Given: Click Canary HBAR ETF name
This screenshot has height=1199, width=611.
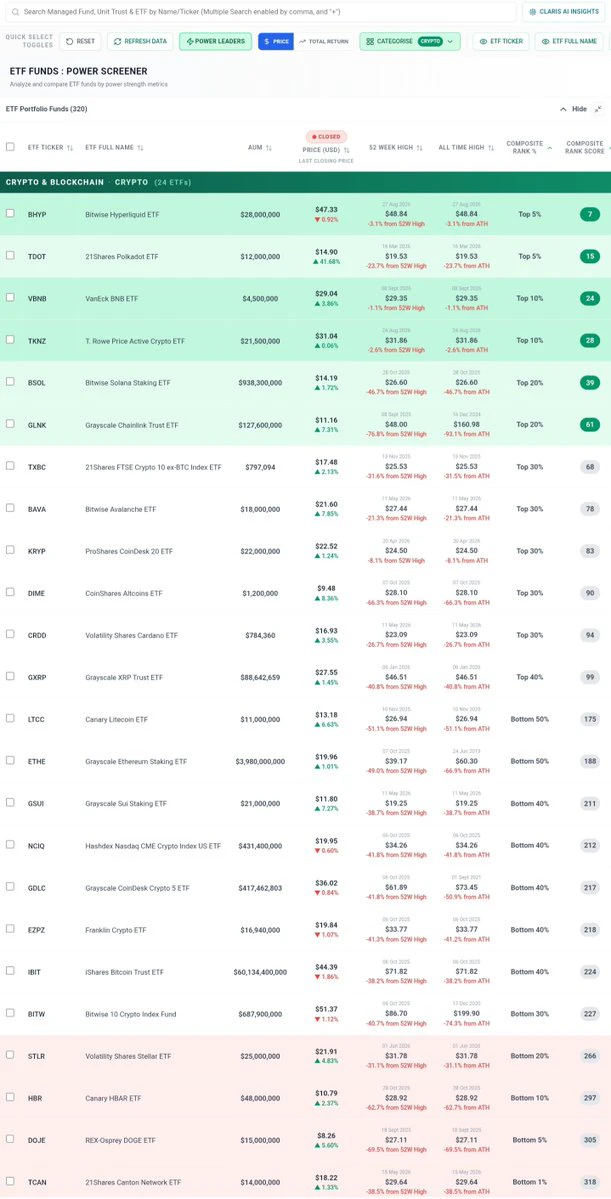Looking at the screenshot, I should point(113,1098).
